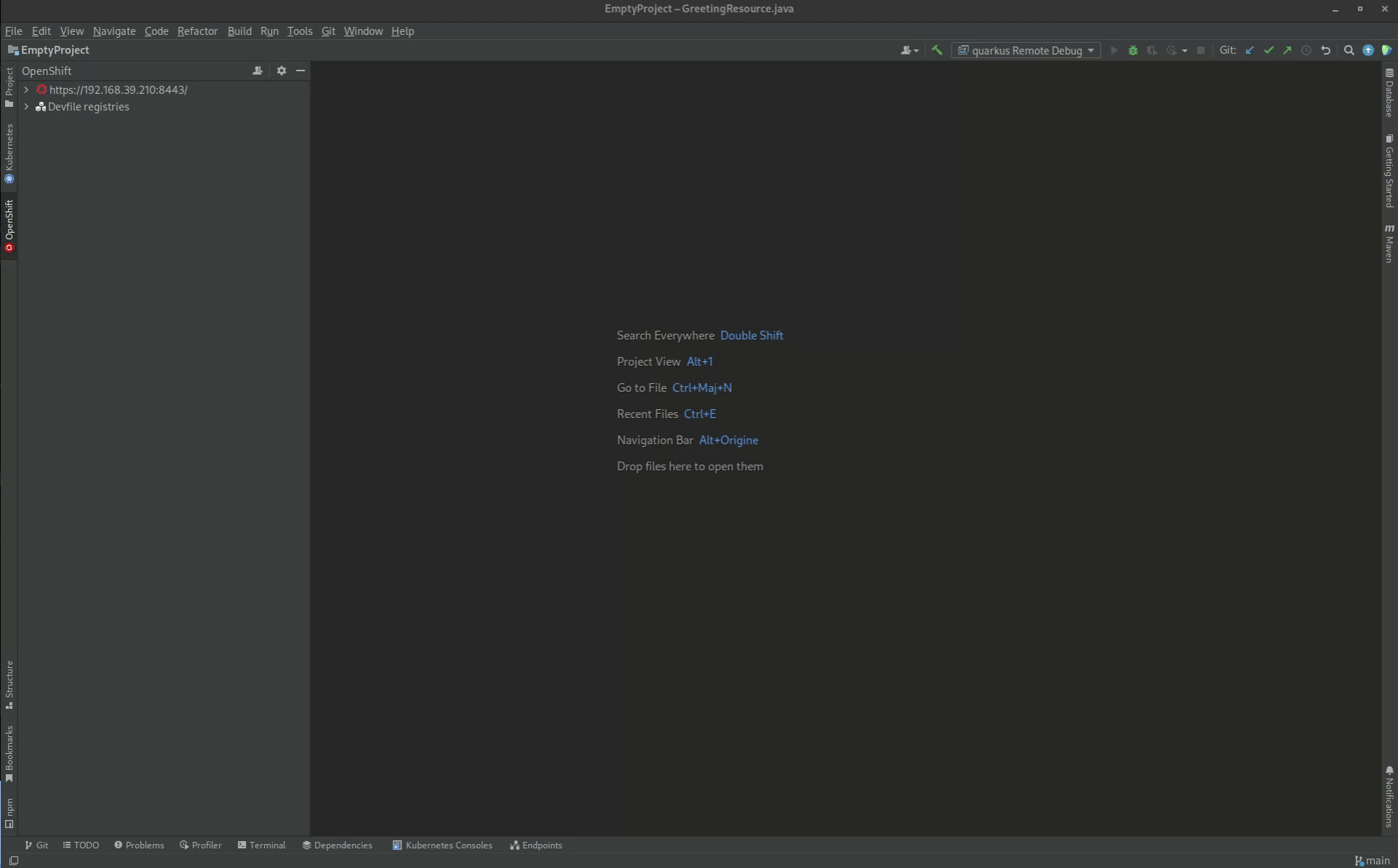Expand the OpenShift cluster URL tree item
Image resolution: width=1398 pixels, height=868 pixels.
(26, 89)
